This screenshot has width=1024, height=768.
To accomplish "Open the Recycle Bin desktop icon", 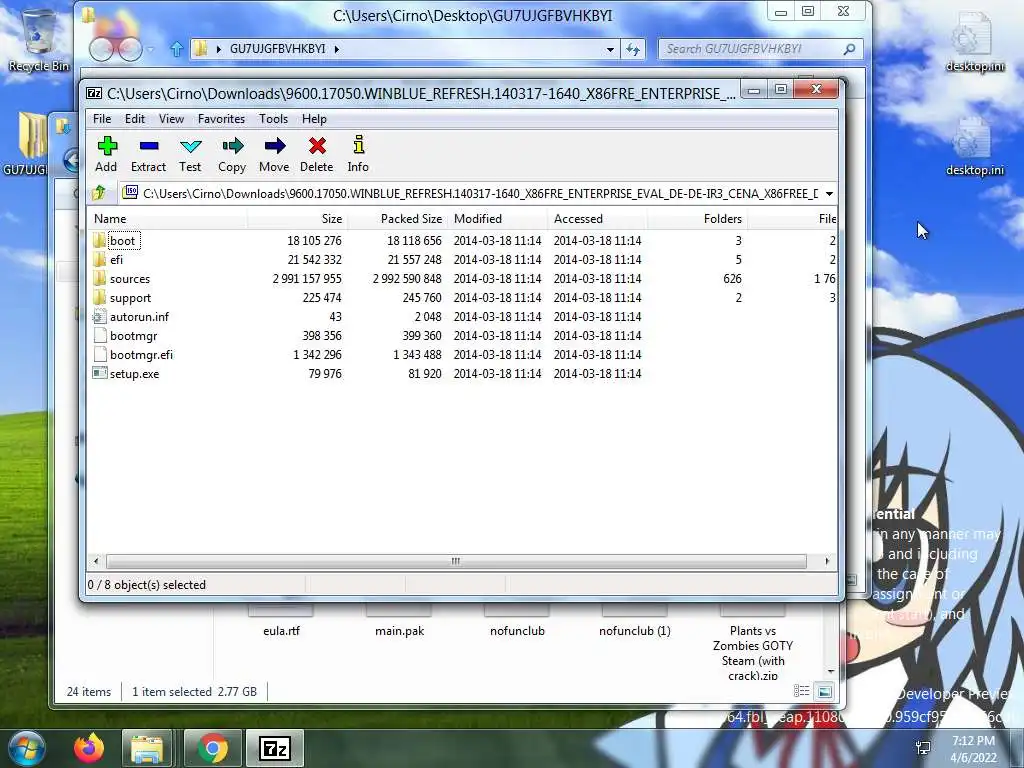I will coord(39,40).
